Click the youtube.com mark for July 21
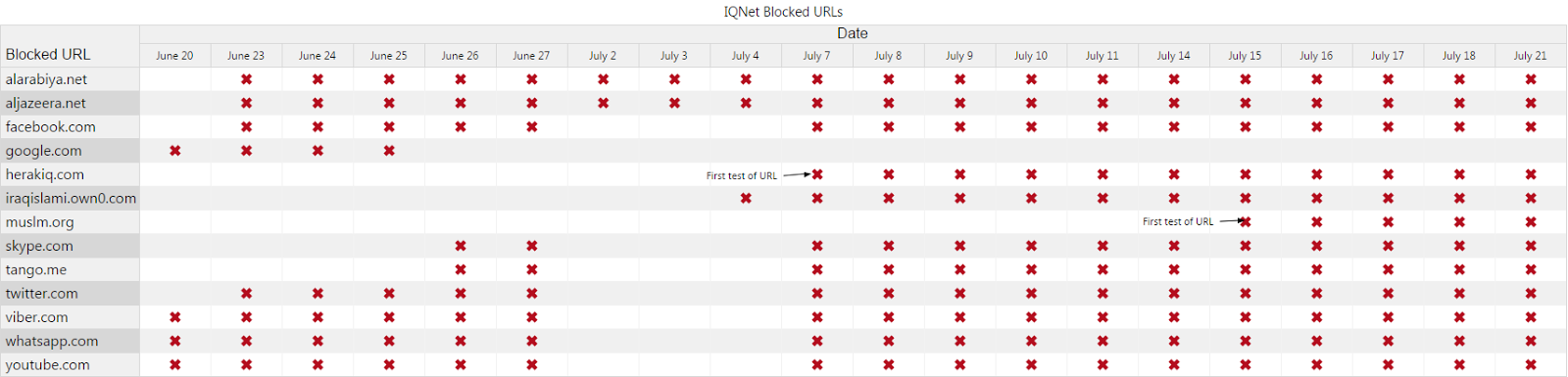Screen dimensions: 1568x377 (x=1531, y=365)
